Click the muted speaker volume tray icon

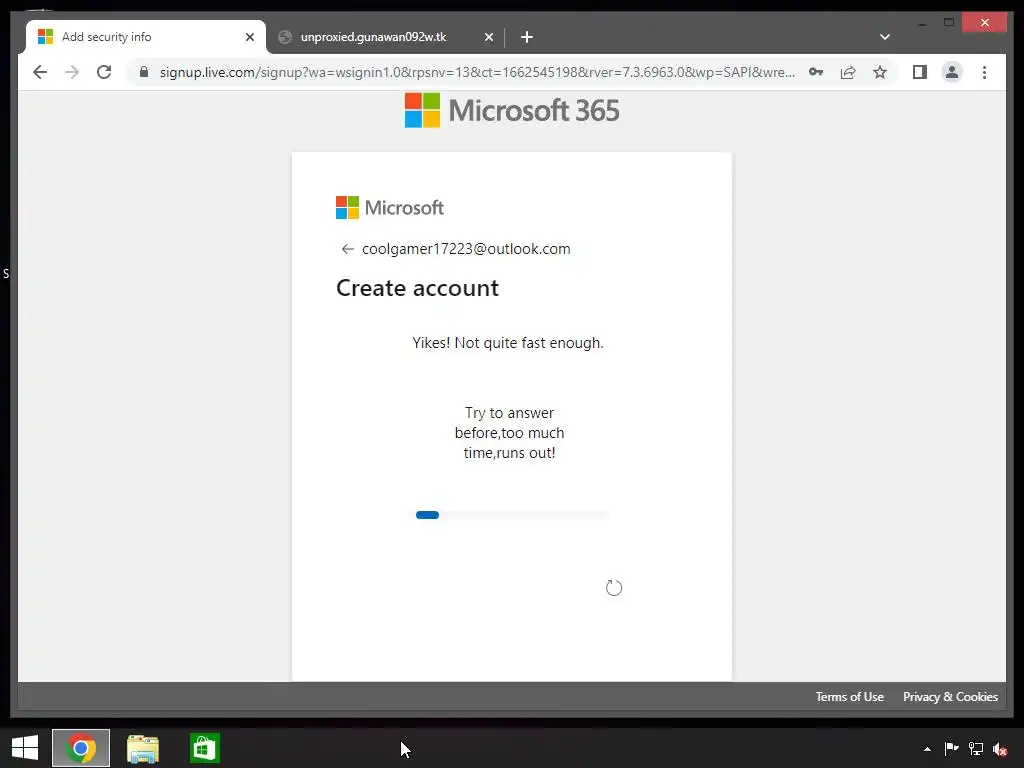click(x=1000, y=749)
